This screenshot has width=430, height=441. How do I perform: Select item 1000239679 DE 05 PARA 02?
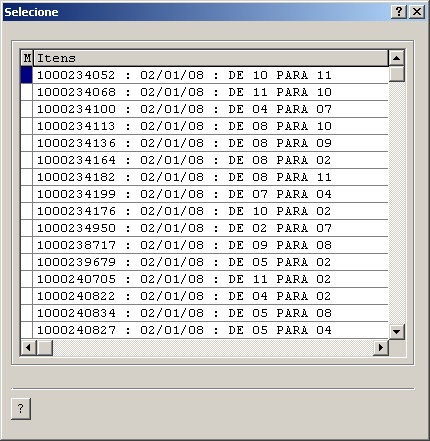(211, 262)
